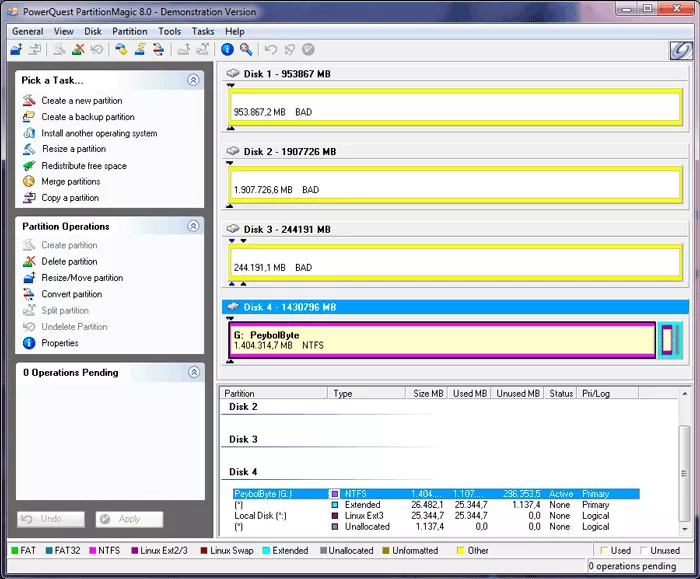Click the Format partition toolbar icon
Screen dimensions: 700x579
click(x=140, y=50)
